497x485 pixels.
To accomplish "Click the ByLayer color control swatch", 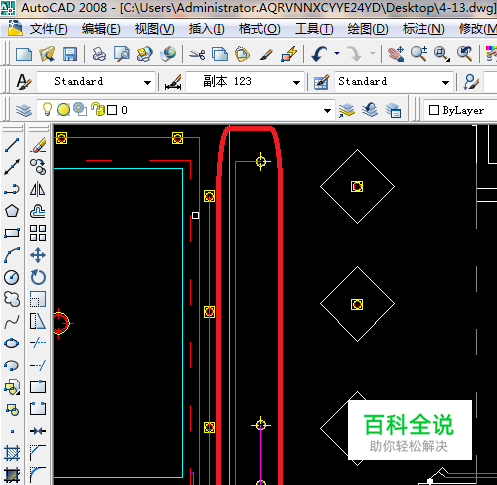I will click(x=433, y=110).
